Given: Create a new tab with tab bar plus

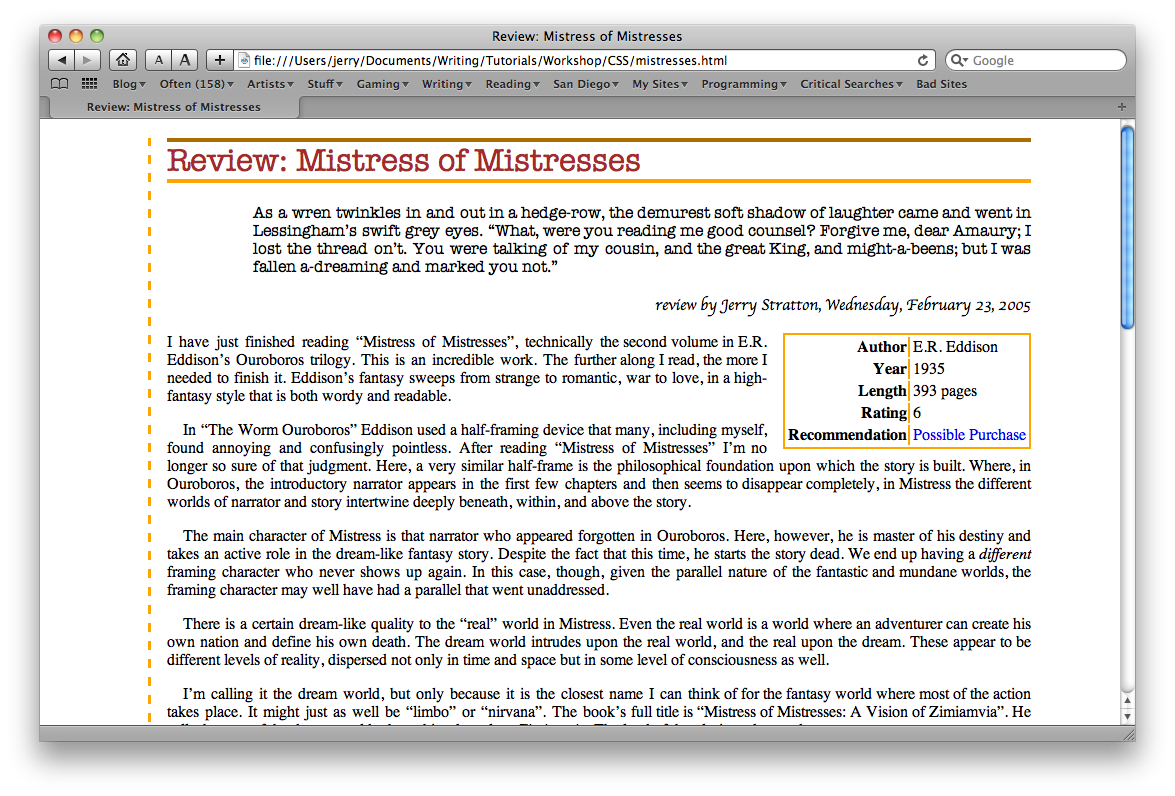Looking at the screenshot, I should [x=1121, y=107].
